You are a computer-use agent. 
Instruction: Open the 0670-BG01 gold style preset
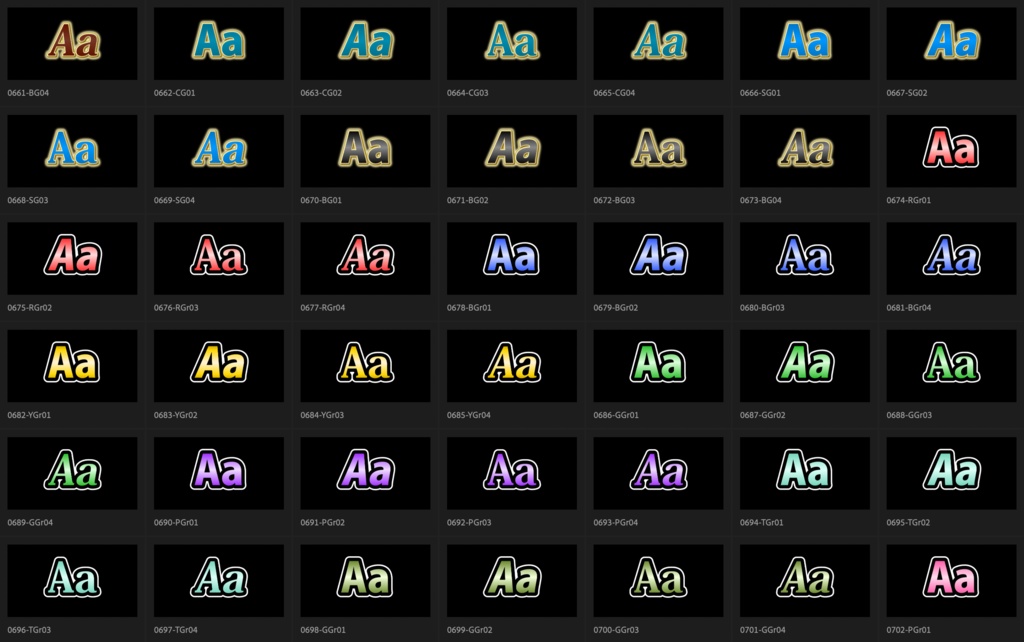pos(364,150)
